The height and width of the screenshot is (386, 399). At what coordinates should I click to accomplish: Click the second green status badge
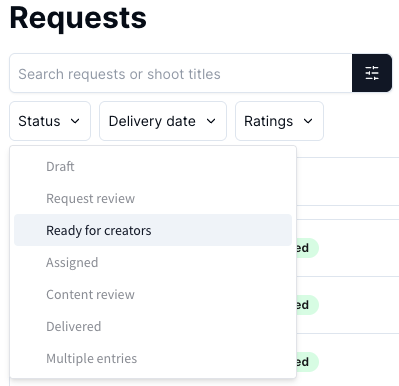[x=307, y=305]
